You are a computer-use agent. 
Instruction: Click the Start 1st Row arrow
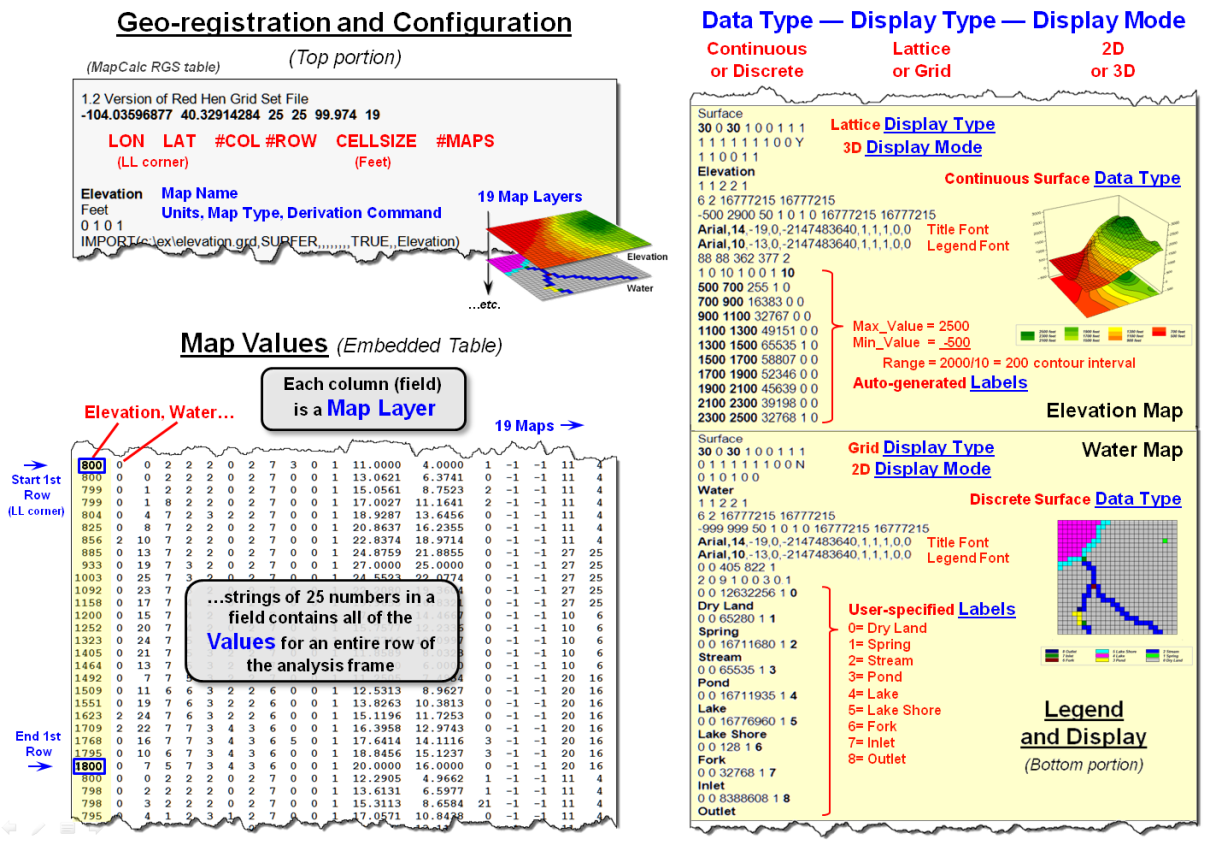point(34,465)
